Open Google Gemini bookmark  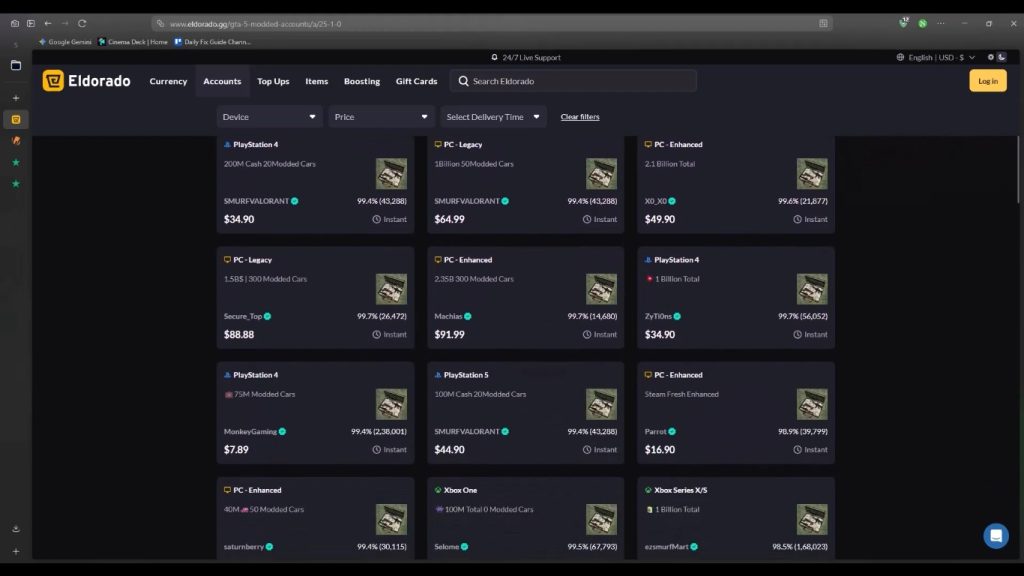65,42
